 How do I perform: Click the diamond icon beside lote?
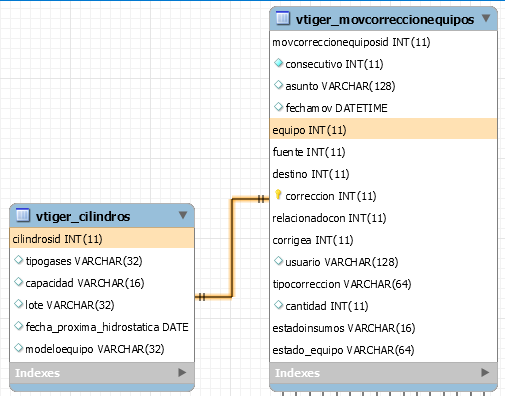coord(18,304)
